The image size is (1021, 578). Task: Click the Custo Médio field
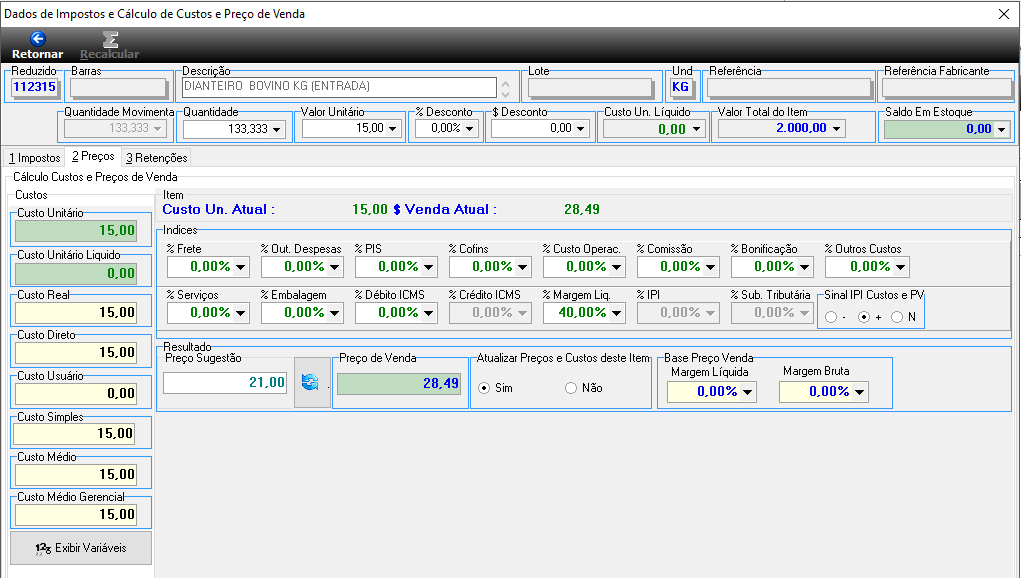[76, 475]
